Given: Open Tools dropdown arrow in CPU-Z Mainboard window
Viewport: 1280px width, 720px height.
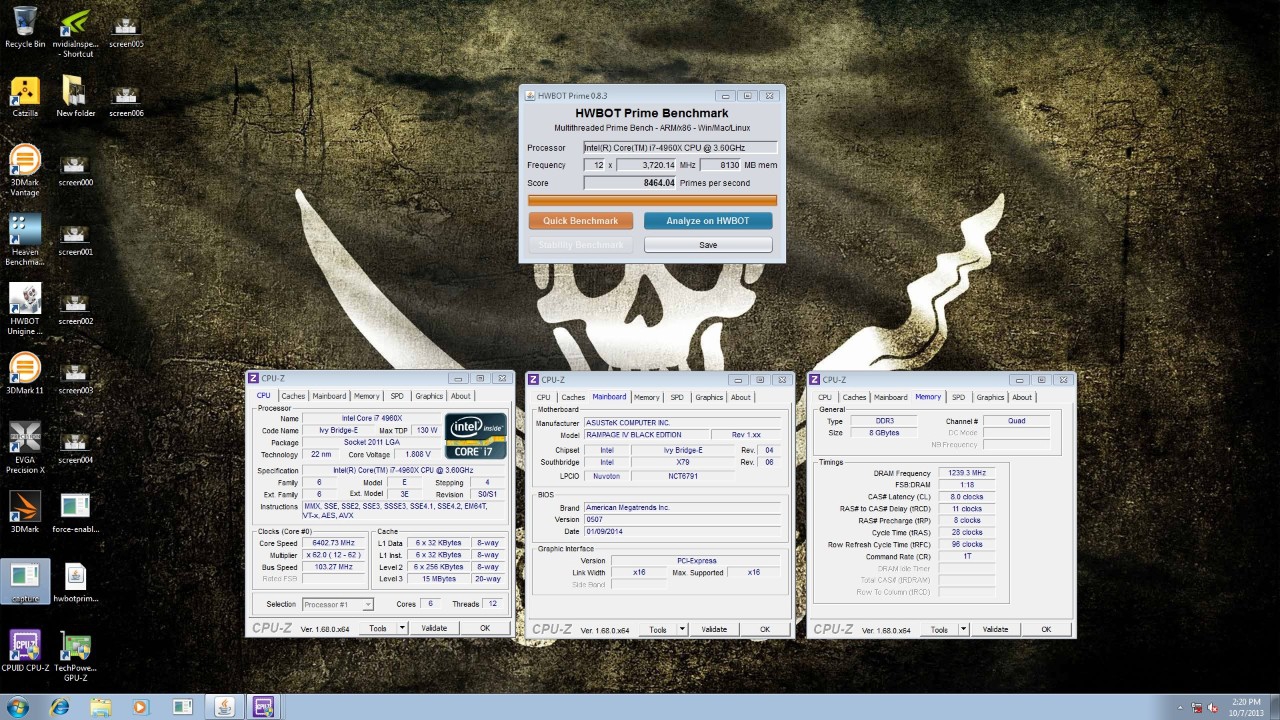Looking at the screenshot, I should coord(682,629).
